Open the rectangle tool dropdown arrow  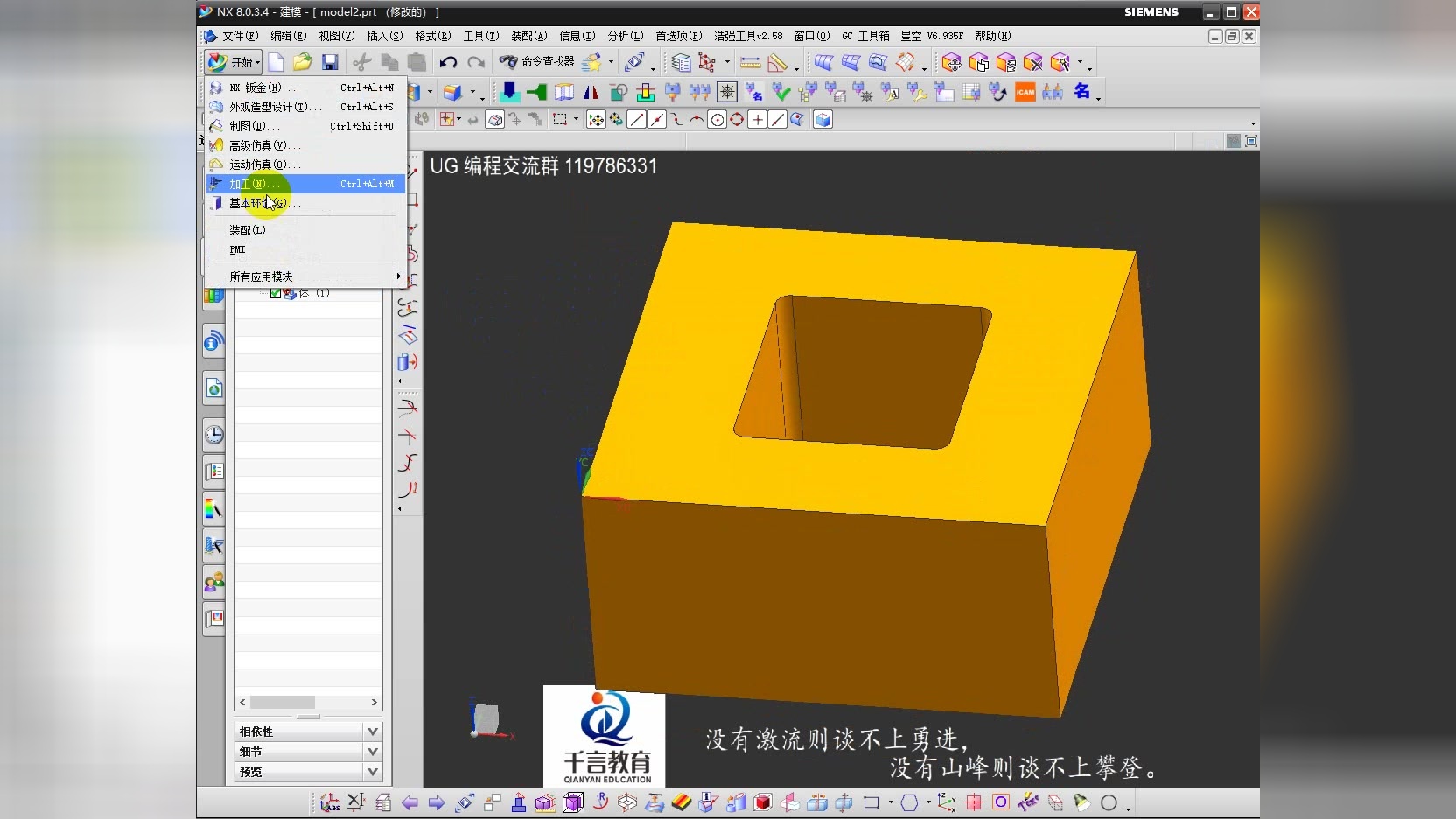[891, 802]
